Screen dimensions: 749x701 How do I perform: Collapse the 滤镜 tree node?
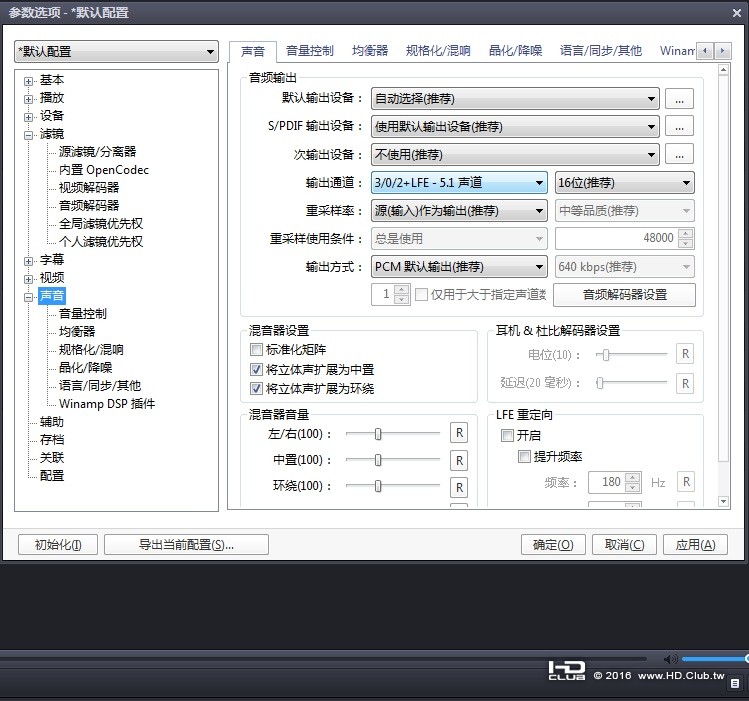(29, 135)
